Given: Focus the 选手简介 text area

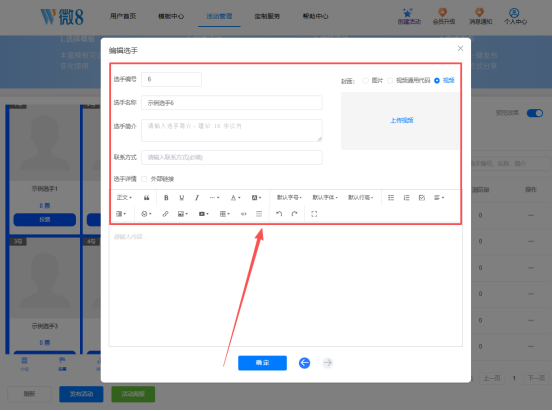Looking at the screenshot, I should click(x=232, y=130).
